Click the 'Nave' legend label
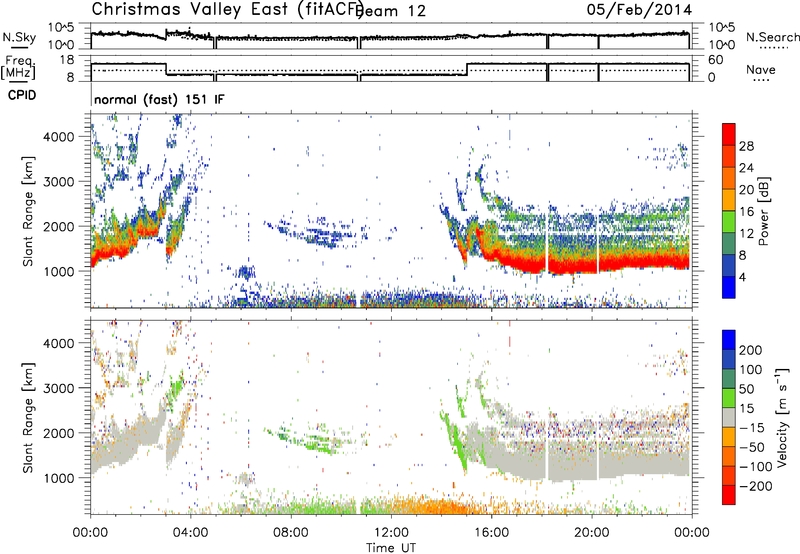Screen dimensions: 800x554 tap(761, 70)
